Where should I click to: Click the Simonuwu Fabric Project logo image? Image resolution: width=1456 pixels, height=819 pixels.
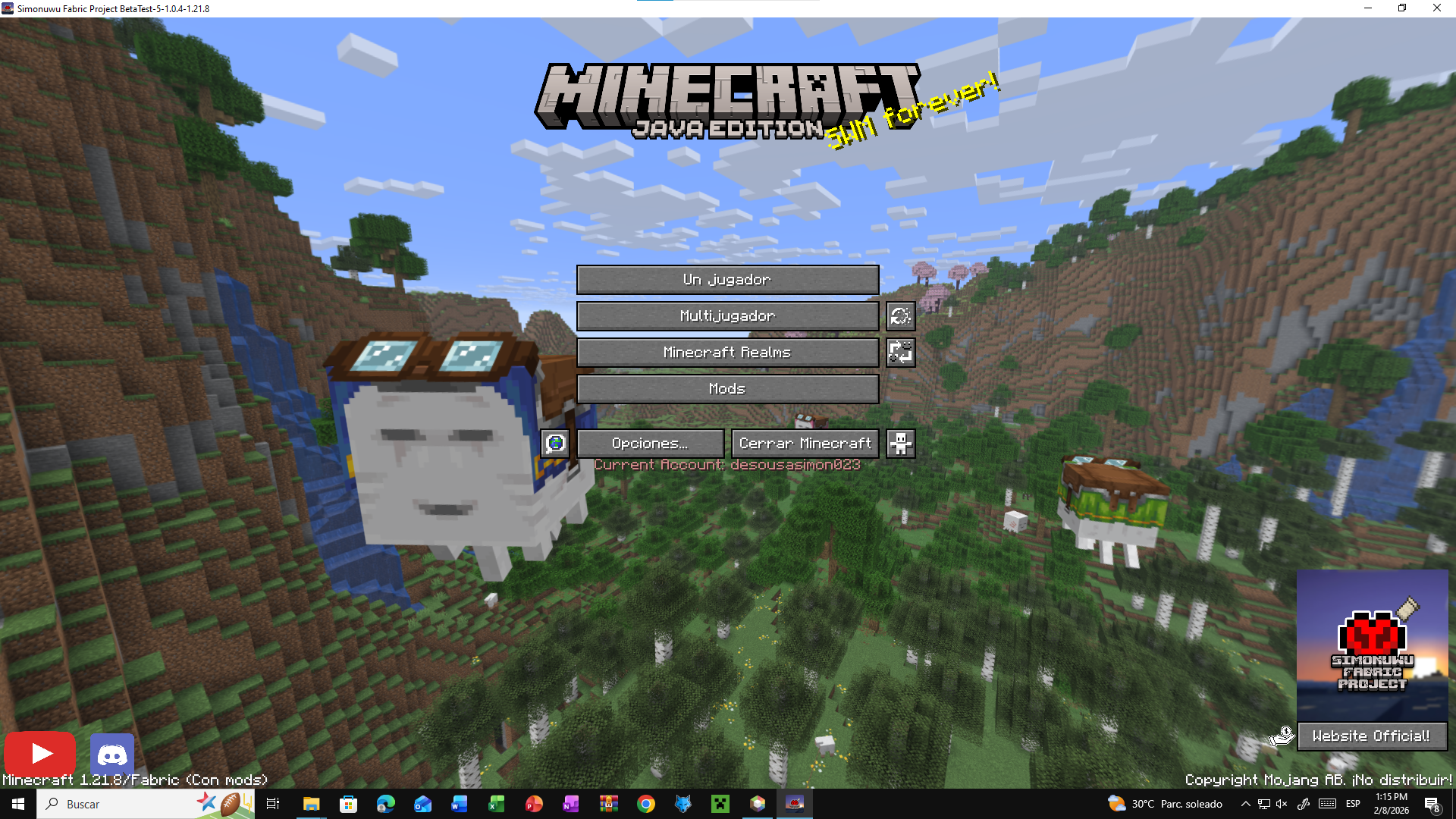pos(1373,645)
